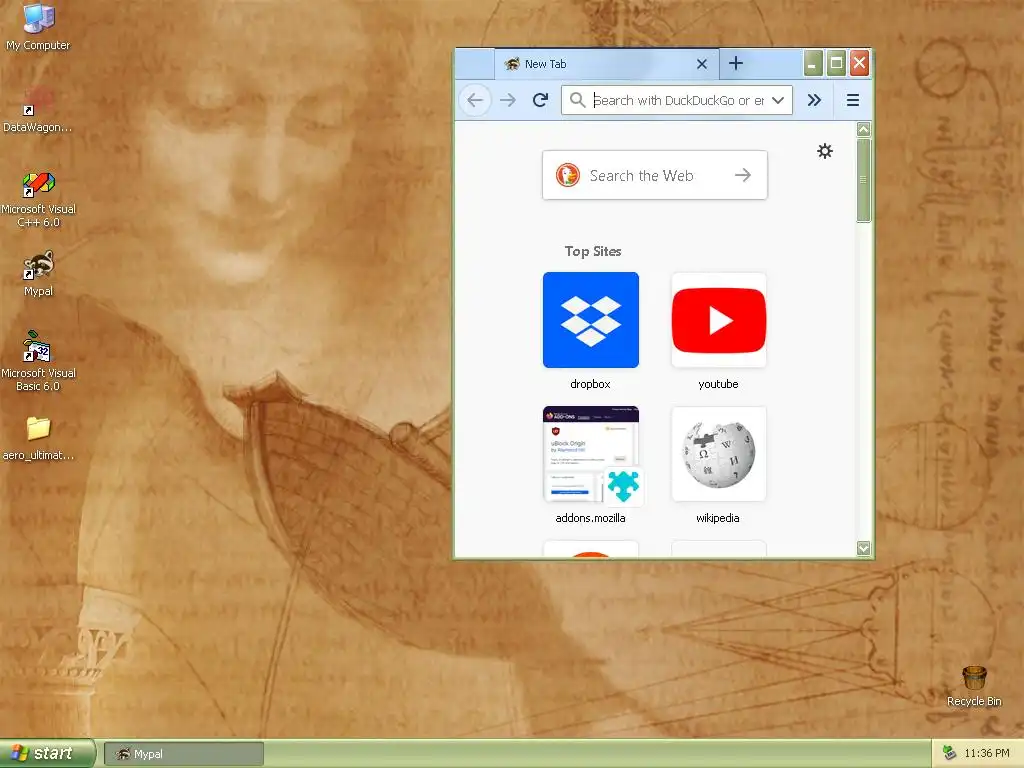Maximize the Mypal browser window
Viewport: 1024px width, 768px height.
[836, 63]
